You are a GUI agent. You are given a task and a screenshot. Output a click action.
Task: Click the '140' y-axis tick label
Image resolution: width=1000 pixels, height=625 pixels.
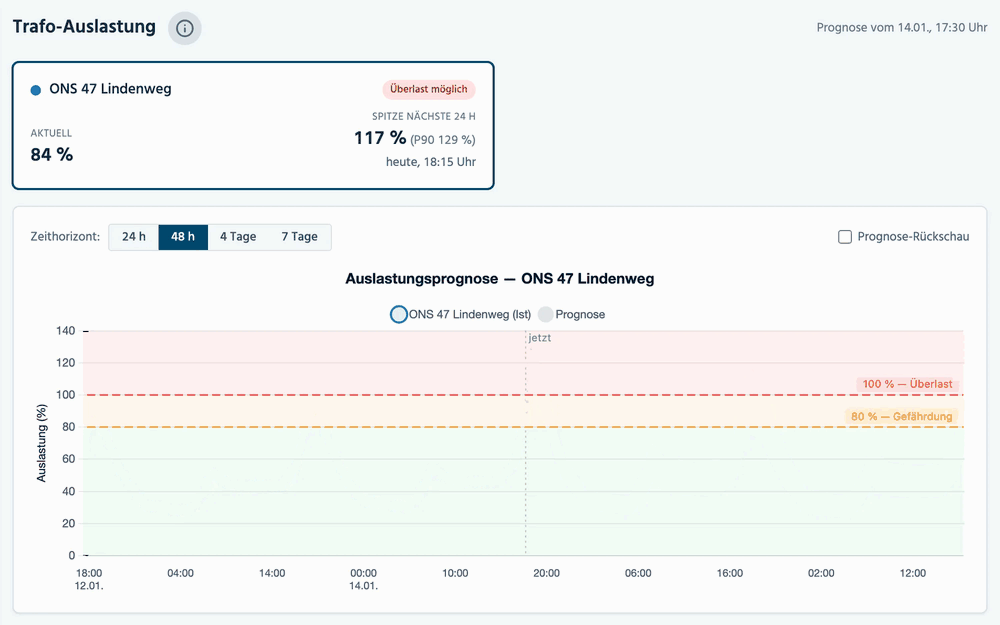coord(66,331)
